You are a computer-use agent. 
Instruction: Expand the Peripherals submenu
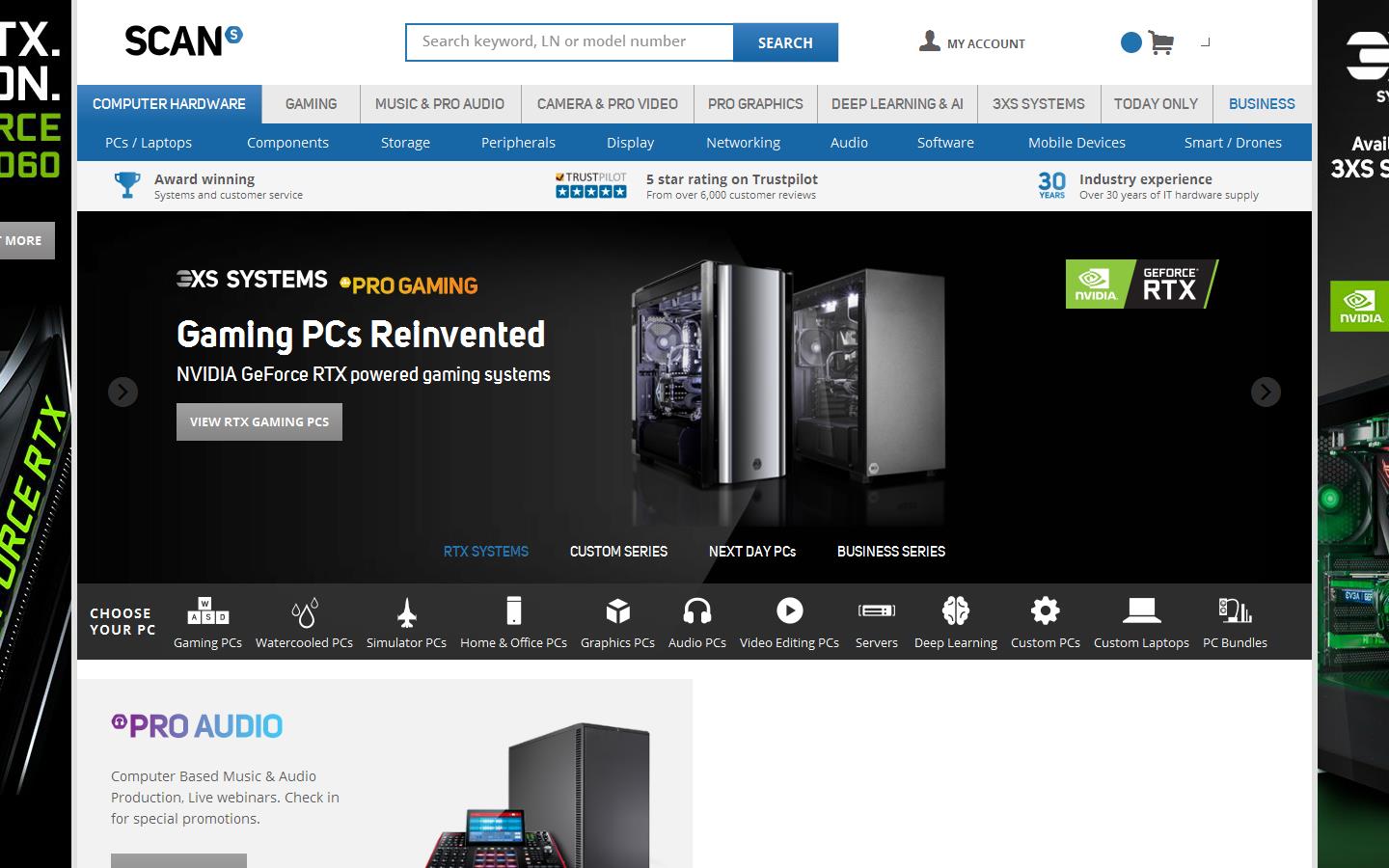[x=518, y=143]
